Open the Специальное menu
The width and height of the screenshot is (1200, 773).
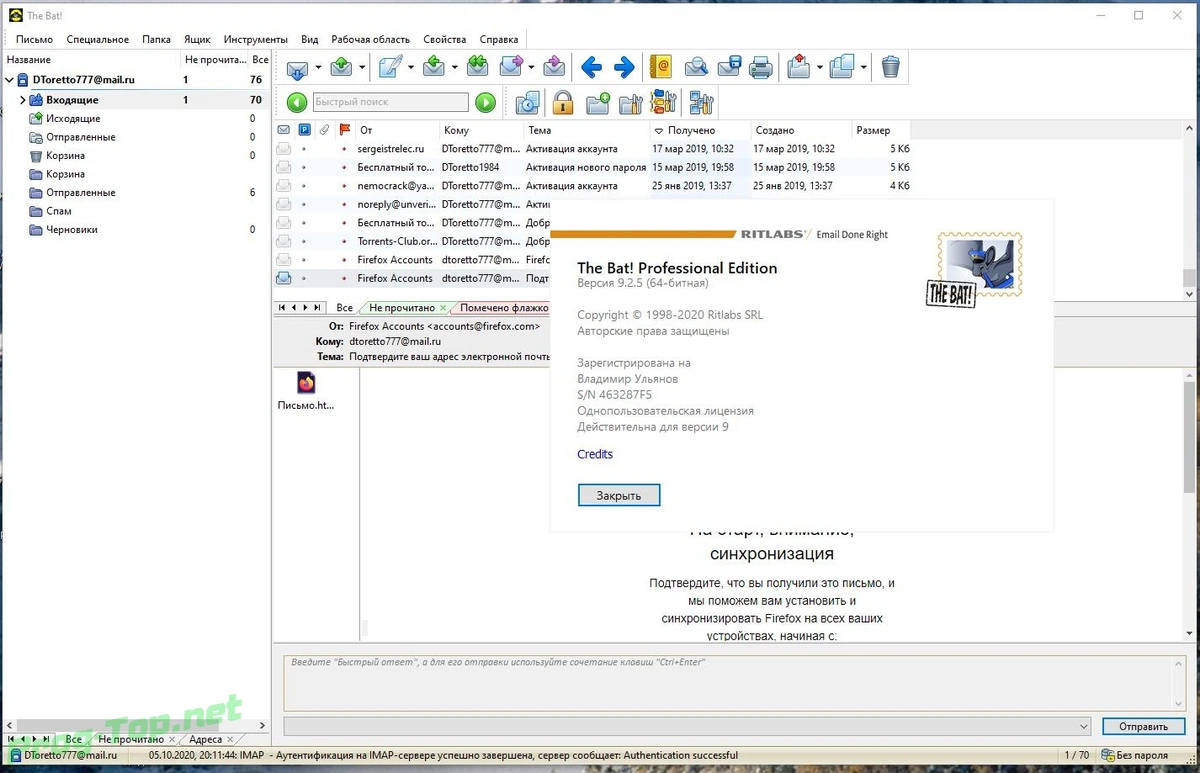(x=97, y=39)
